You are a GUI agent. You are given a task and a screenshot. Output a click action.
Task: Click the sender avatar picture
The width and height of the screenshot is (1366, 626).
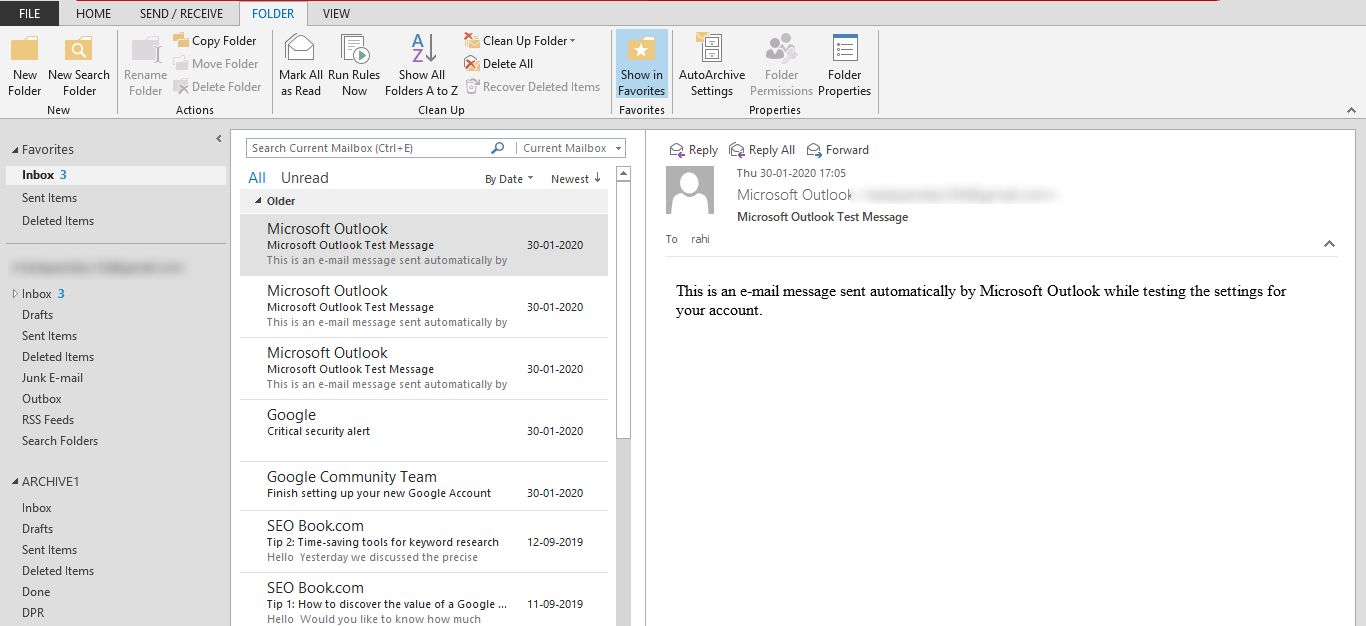point(690,190)
